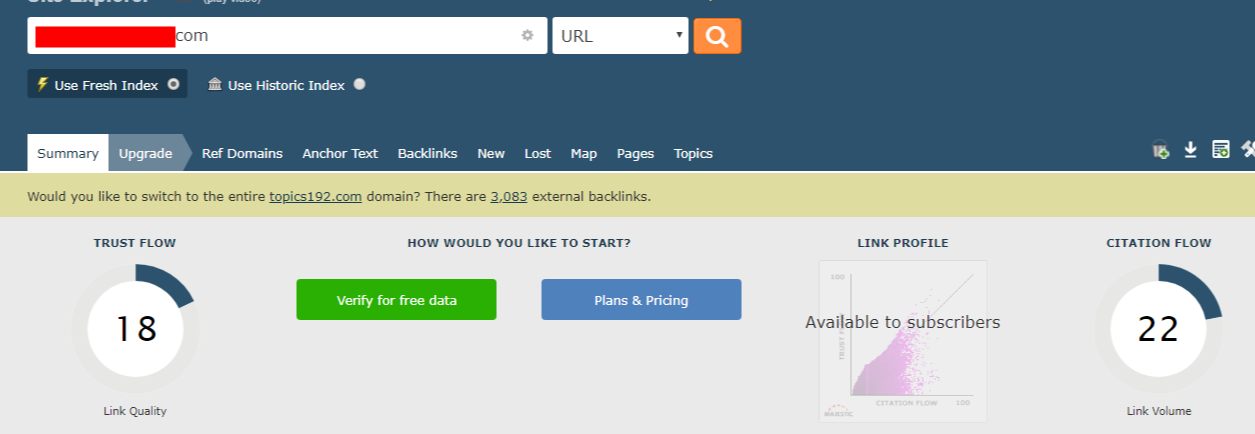Open the Backlinks tab
Image resolution: width=1255 pixels, height=434 pixels.
point(427,153)
